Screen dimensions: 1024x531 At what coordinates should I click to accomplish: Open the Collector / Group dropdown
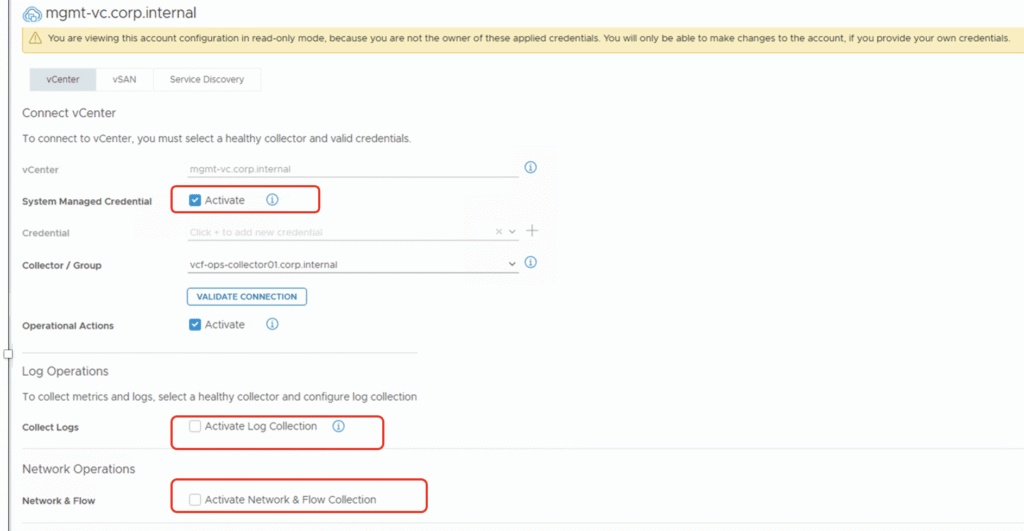[x=513, y=265]
